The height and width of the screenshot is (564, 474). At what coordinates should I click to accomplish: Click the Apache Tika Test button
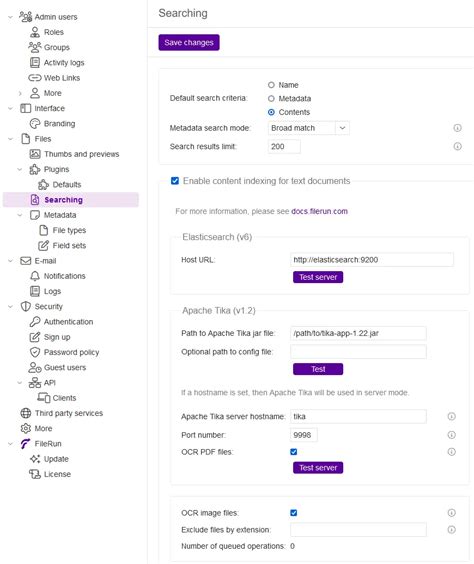(318, 369)
